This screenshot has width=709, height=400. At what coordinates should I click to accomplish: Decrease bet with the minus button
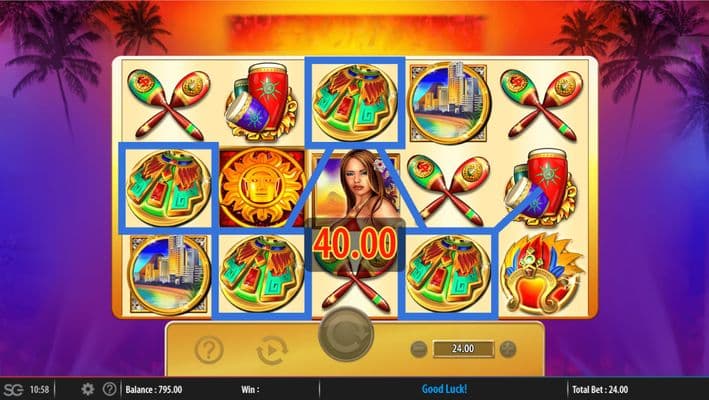pos(419,349)
